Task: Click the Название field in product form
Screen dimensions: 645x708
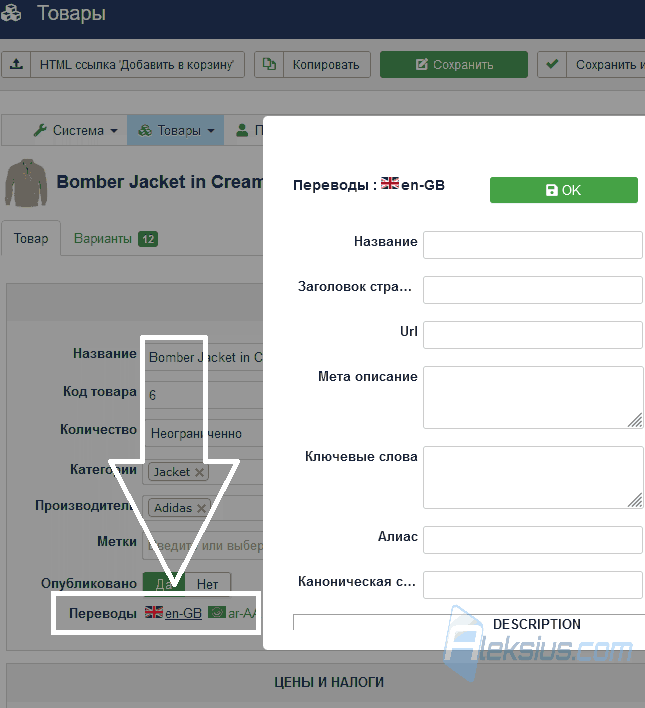Action: pyautogui.click(x=203, y=357)
